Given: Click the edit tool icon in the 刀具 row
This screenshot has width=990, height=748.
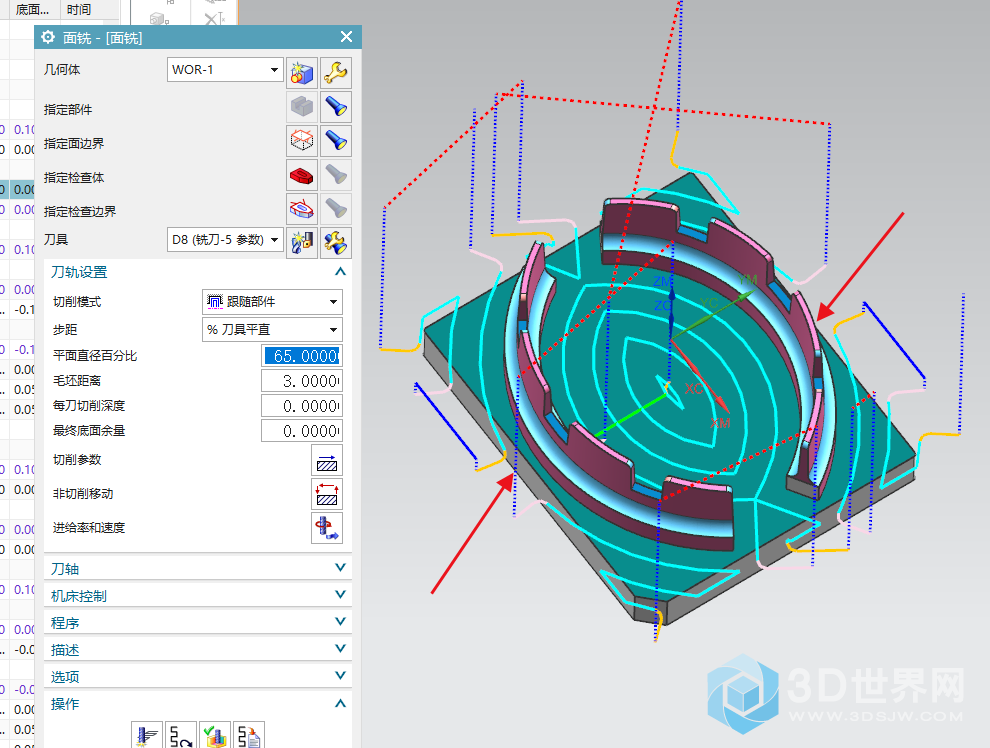Looking at the screenshot, I should [x=336, y=242].
